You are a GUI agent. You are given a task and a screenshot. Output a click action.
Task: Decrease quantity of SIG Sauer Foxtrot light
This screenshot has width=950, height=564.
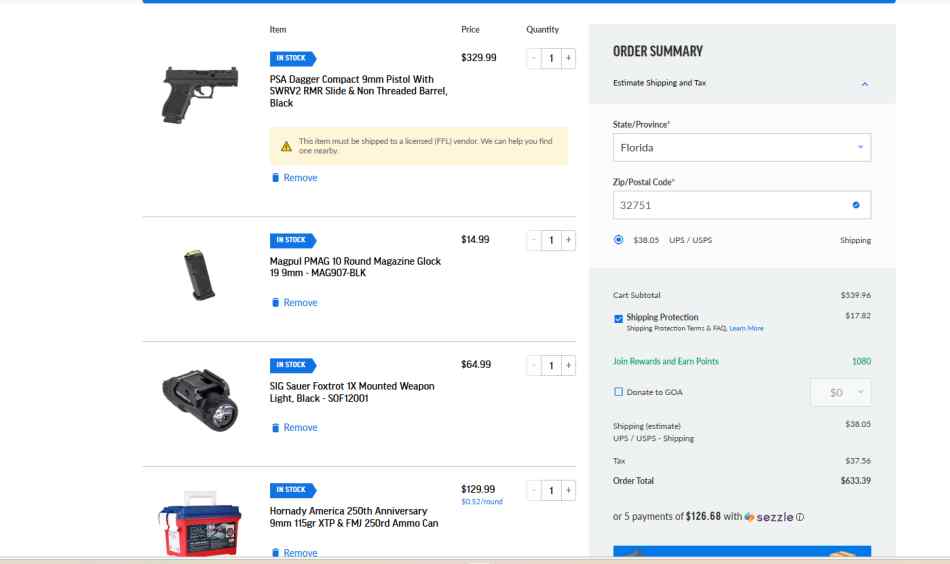[534, 365]
